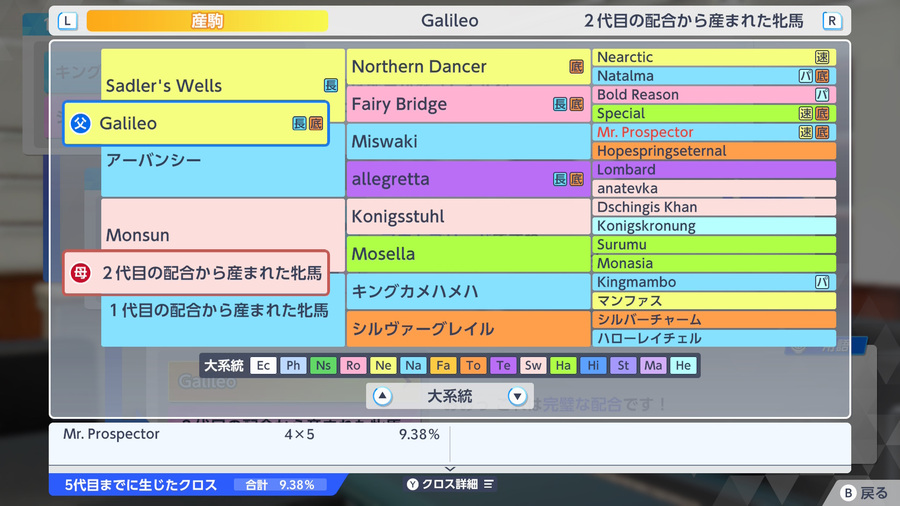
Task: Click the 底 icon on Mr. Prospector
Action: pyautogui.click(x=822, y=132)
